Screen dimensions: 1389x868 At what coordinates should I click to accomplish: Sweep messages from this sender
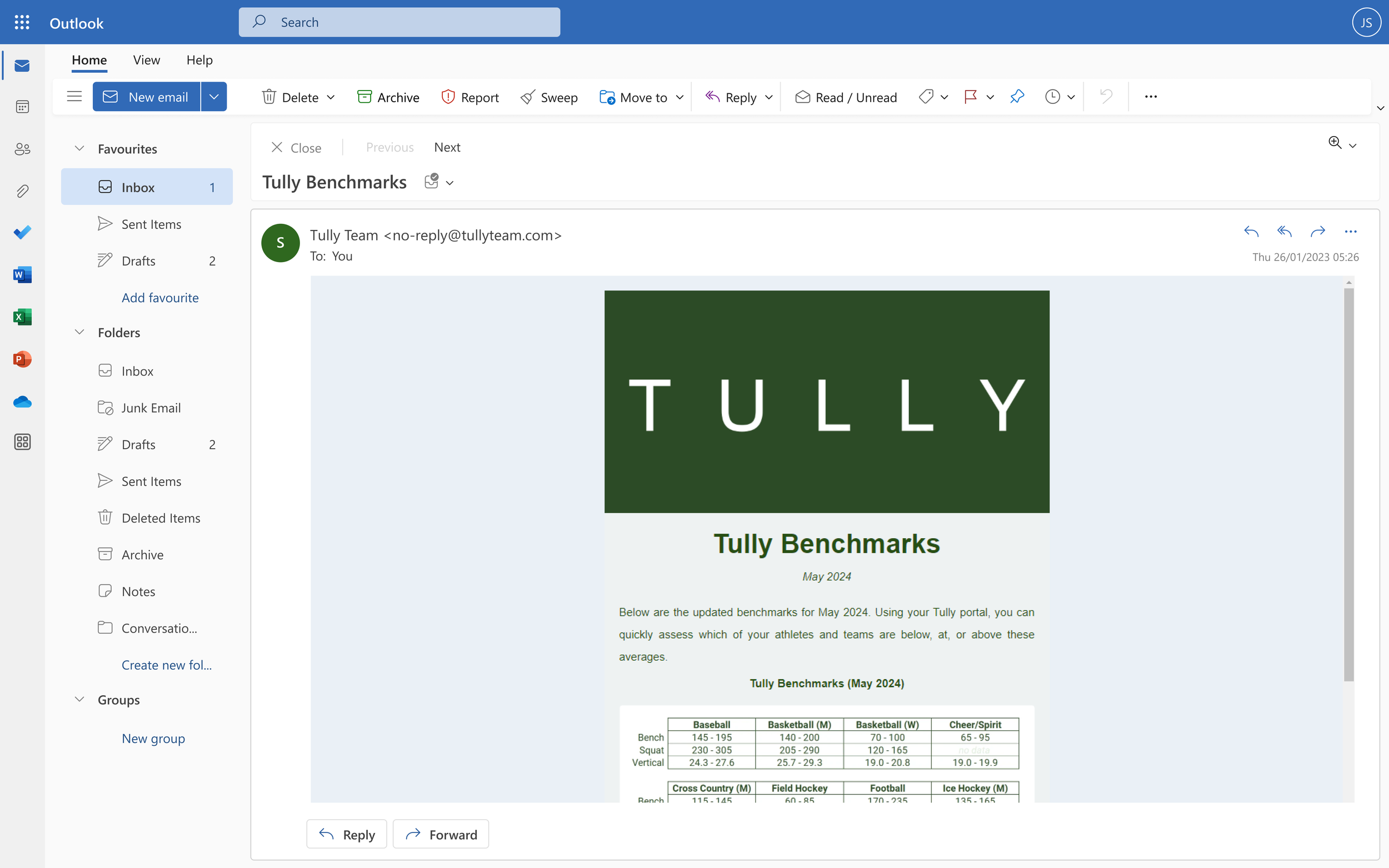point(548,97)
